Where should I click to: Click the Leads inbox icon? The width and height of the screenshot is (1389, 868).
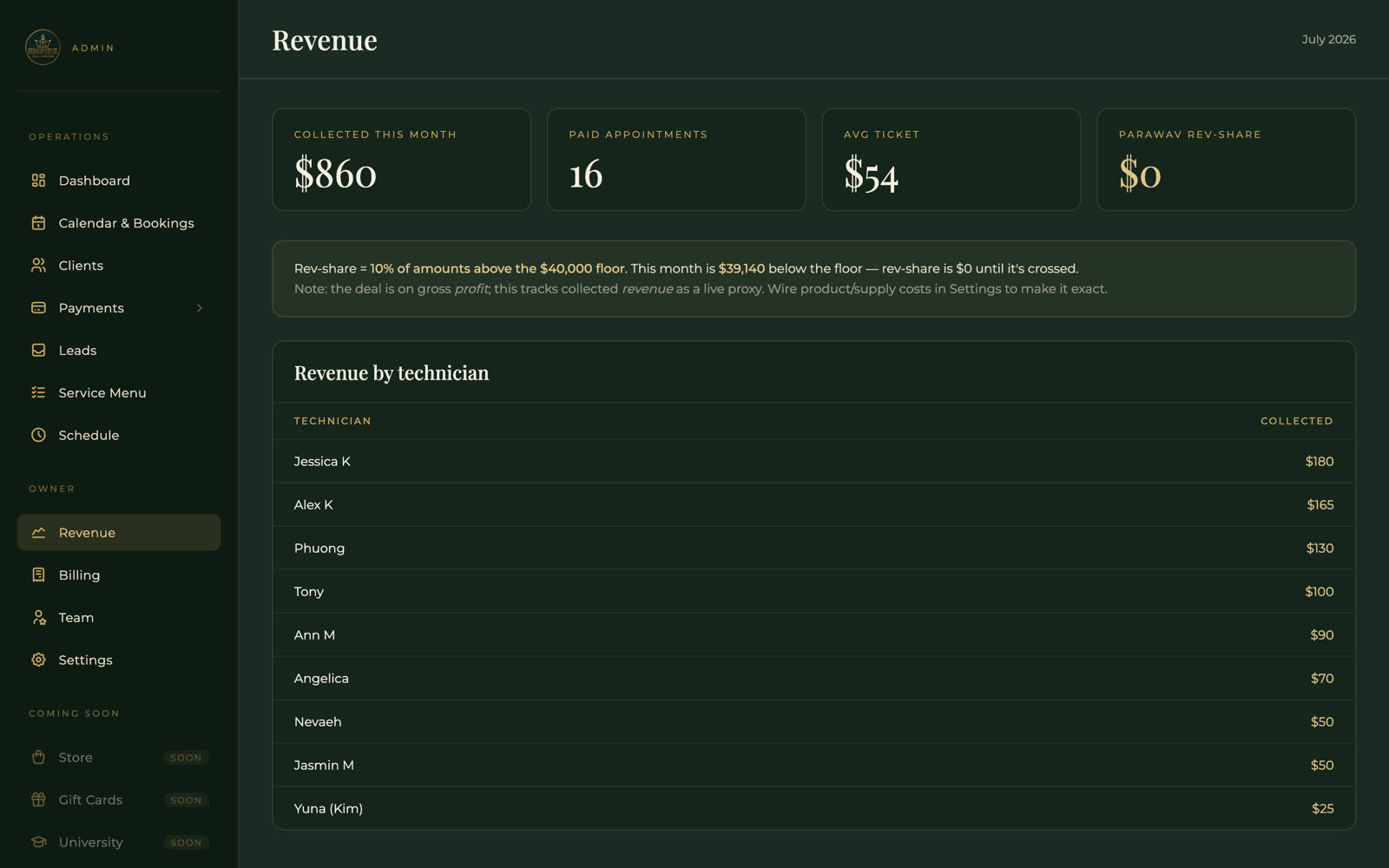(38, 351)
